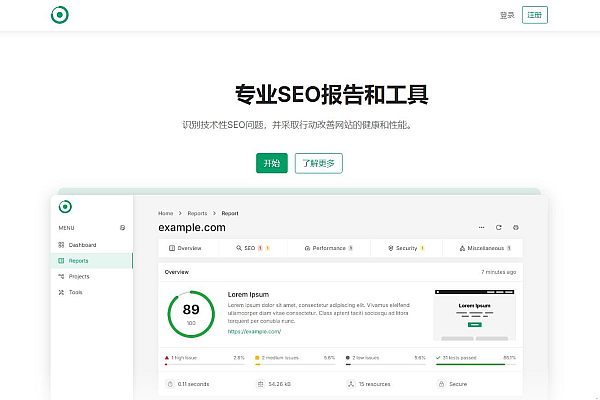This screenshot has height=400, width=600.
Task: Click the tests passed label
Action: click(x=459, y=358)
